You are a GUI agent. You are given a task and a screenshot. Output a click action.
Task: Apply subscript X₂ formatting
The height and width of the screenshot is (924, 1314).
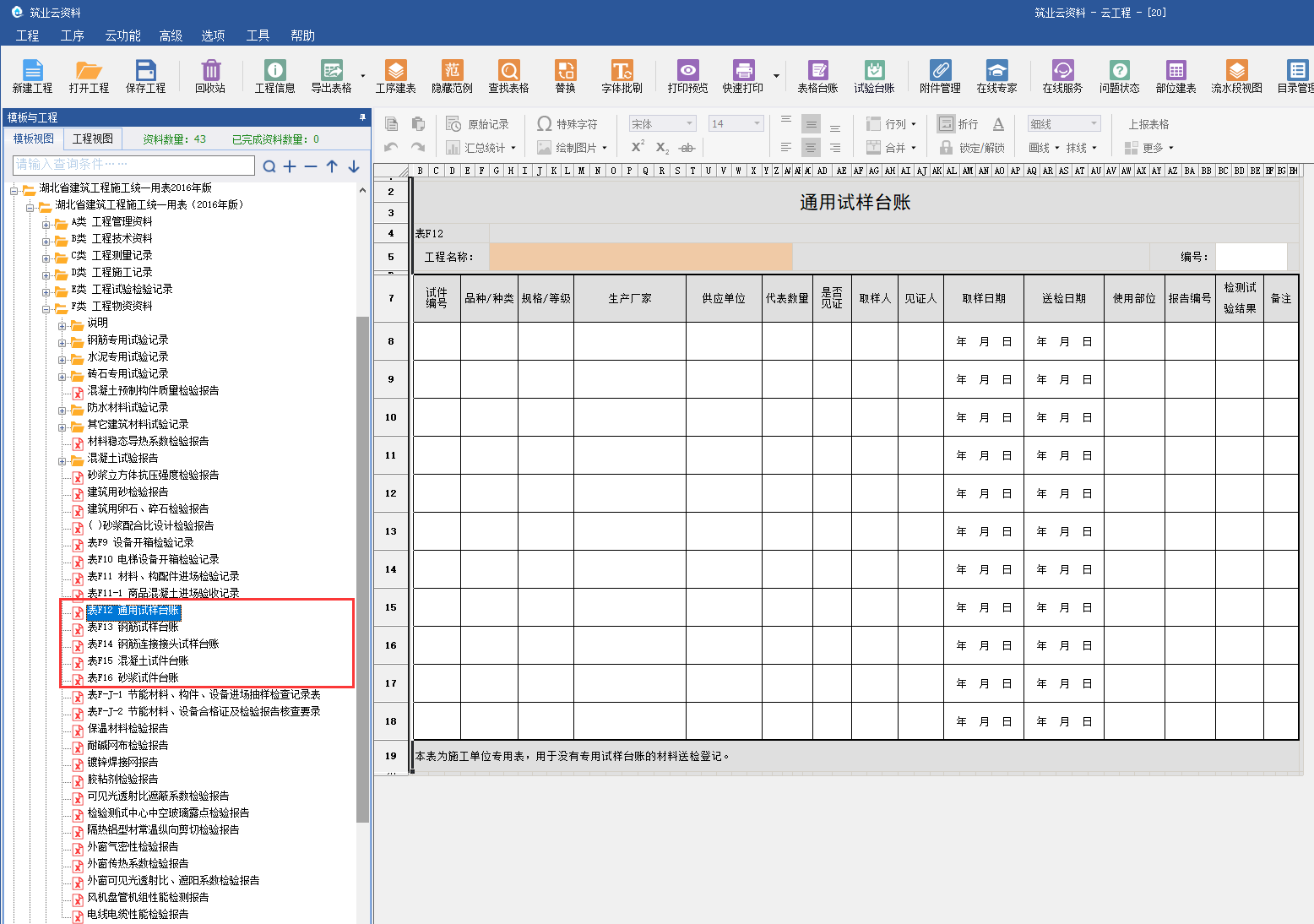tap(663, 148)
